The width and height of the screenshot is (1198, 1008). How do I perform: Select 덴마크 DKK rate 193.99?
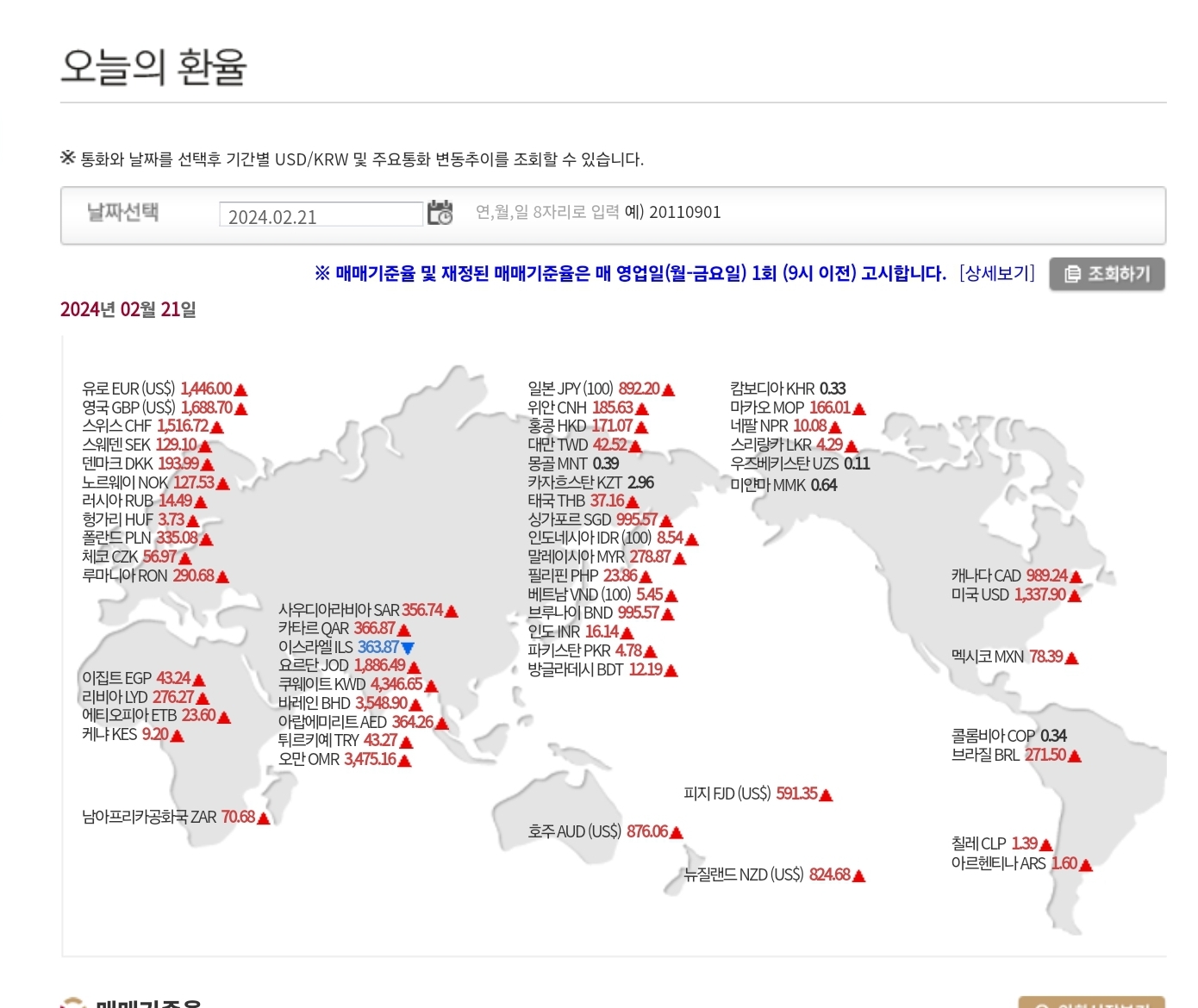pos(178,464)
